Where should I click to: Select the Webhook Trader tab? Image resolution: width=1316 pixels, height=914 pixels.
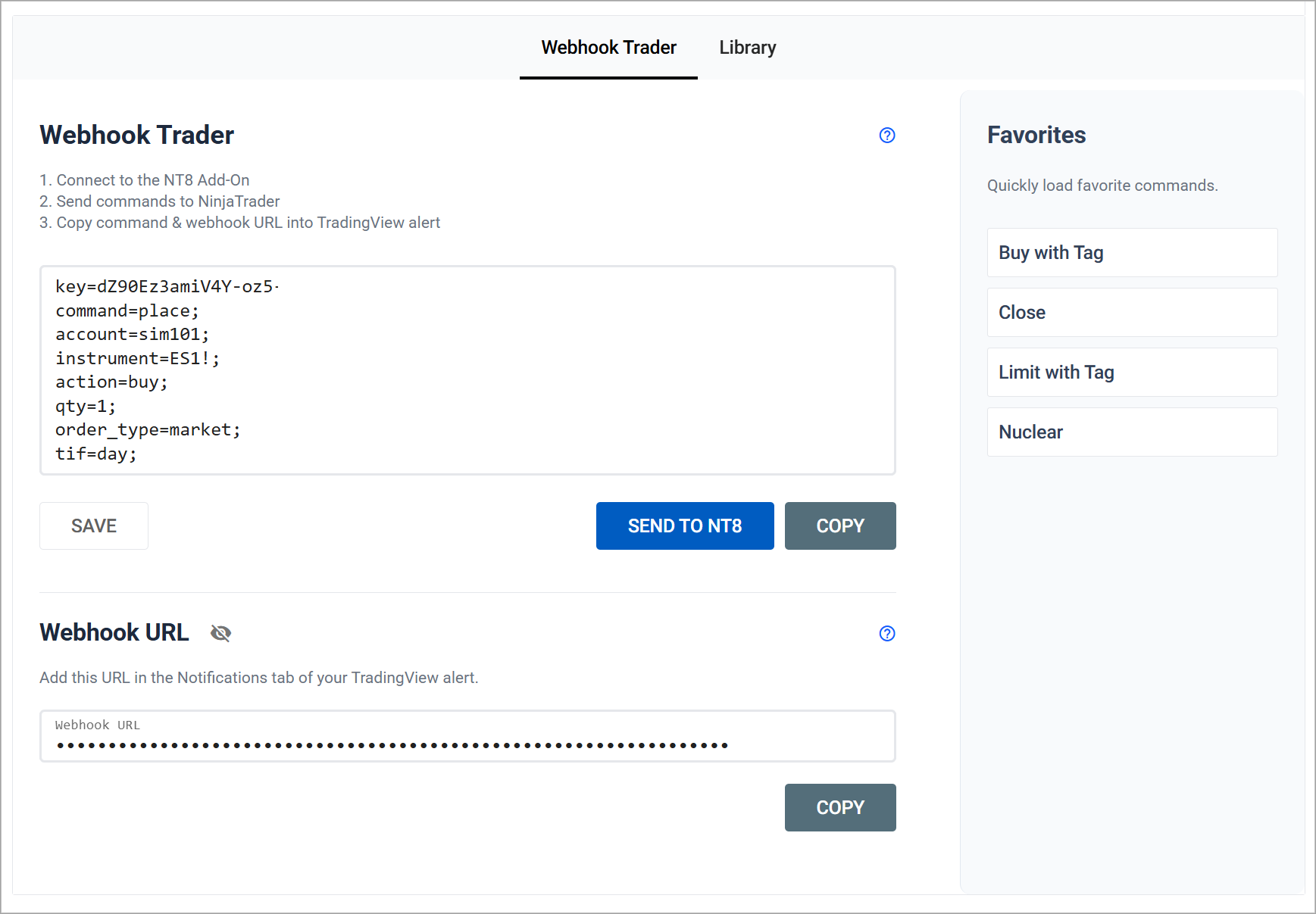click(x=608, y=48)
